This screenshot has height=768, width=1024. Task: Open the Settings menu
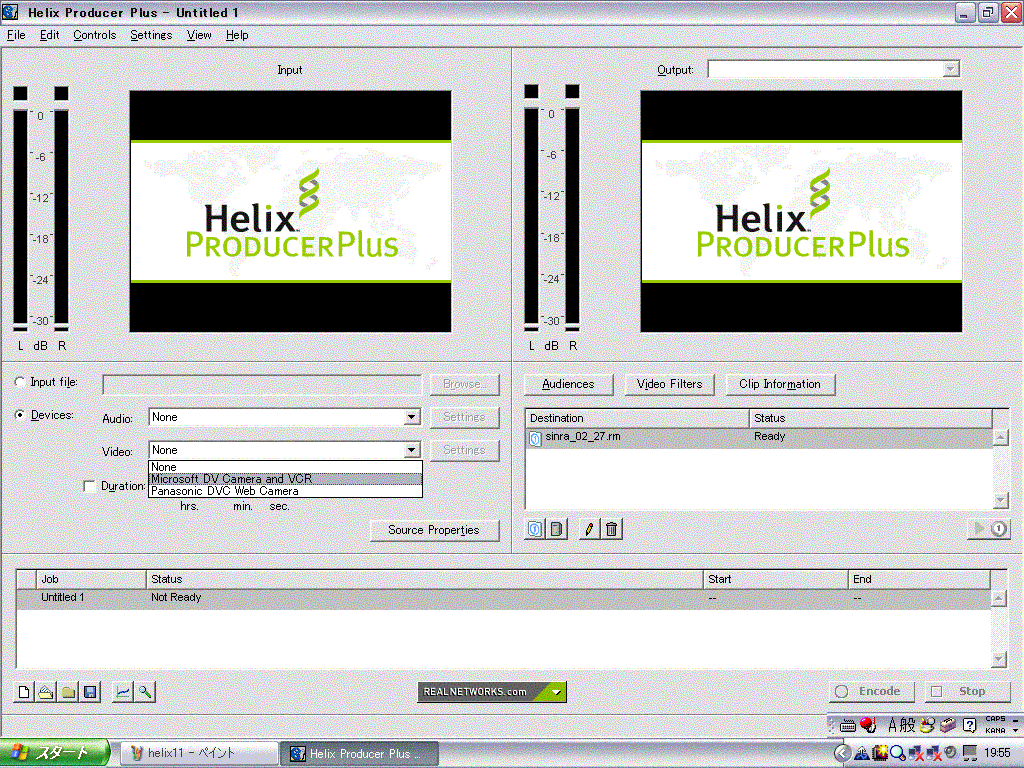(151, 35)
